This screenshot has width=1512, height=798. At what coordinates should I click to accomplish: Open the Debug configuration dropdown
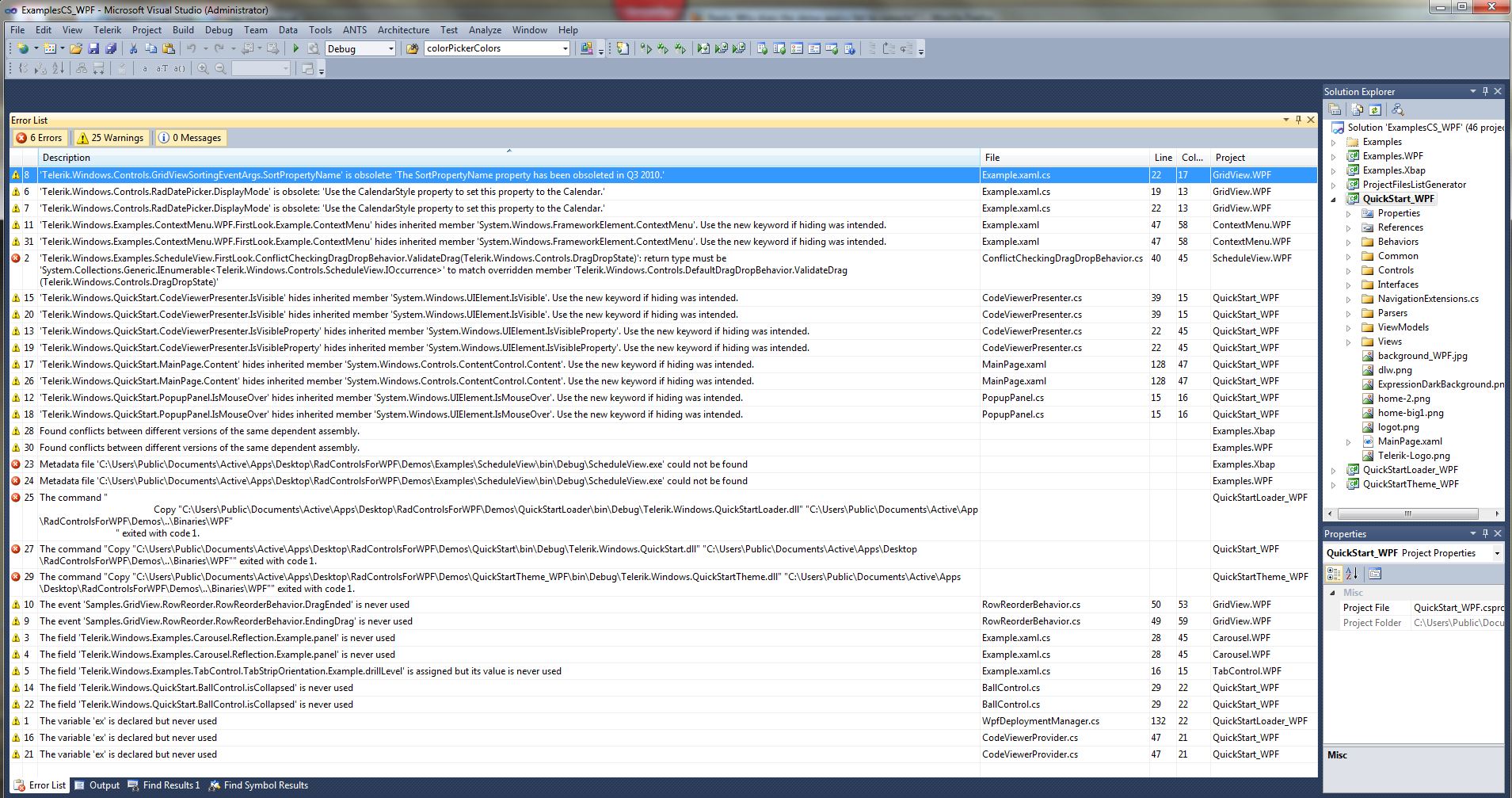[390, 48]
